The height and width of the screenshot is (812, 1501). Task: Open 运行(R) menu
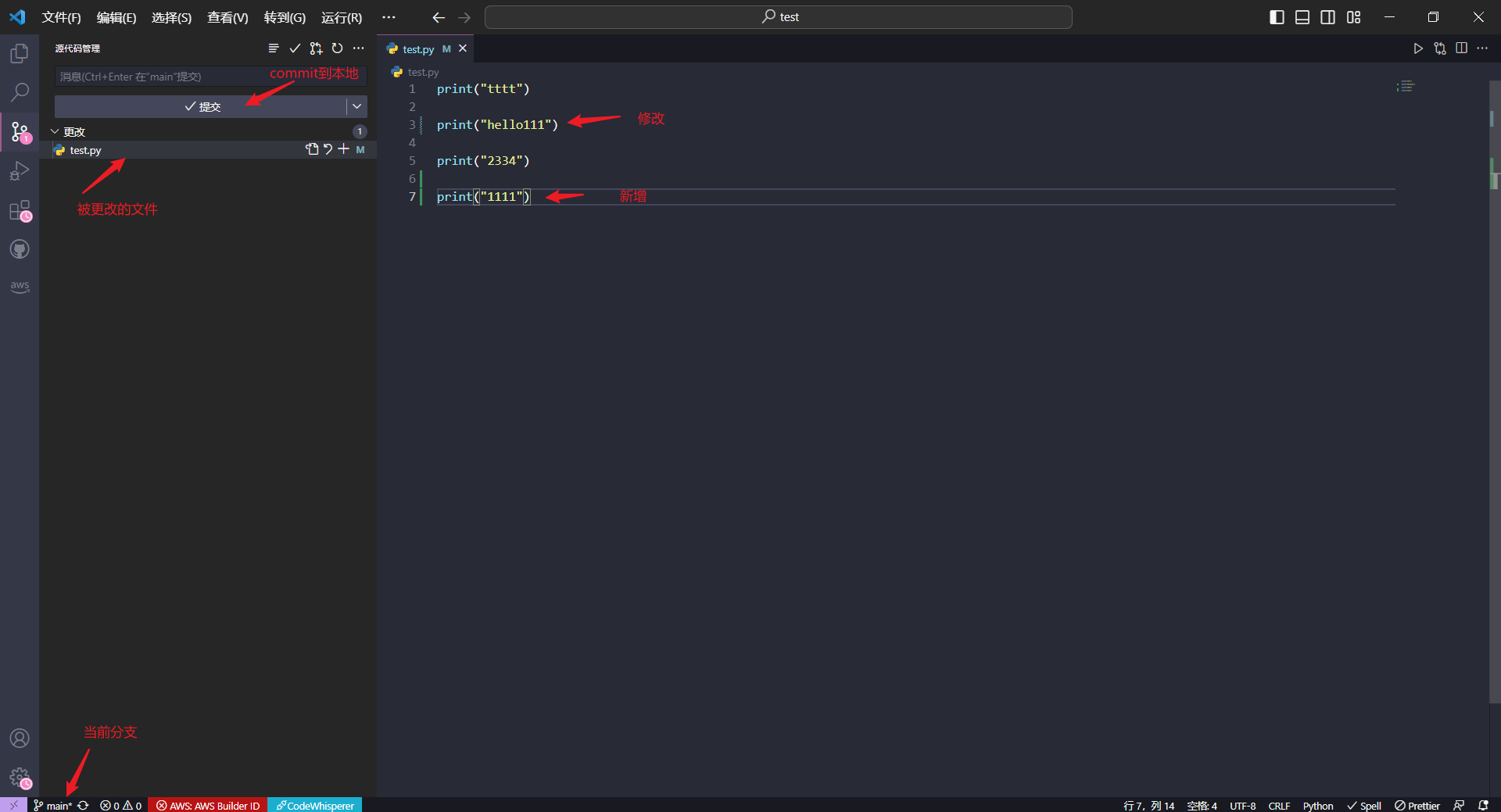pyautogui.click(x=342, y=17)
